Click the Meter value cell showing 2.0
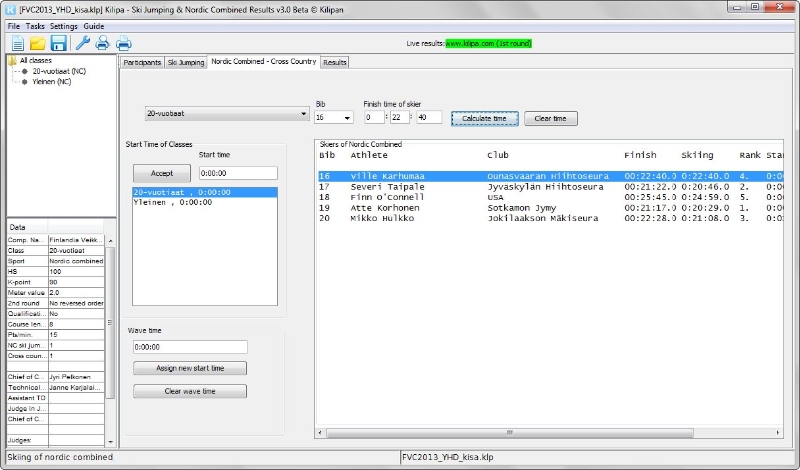 click(76, 293)
